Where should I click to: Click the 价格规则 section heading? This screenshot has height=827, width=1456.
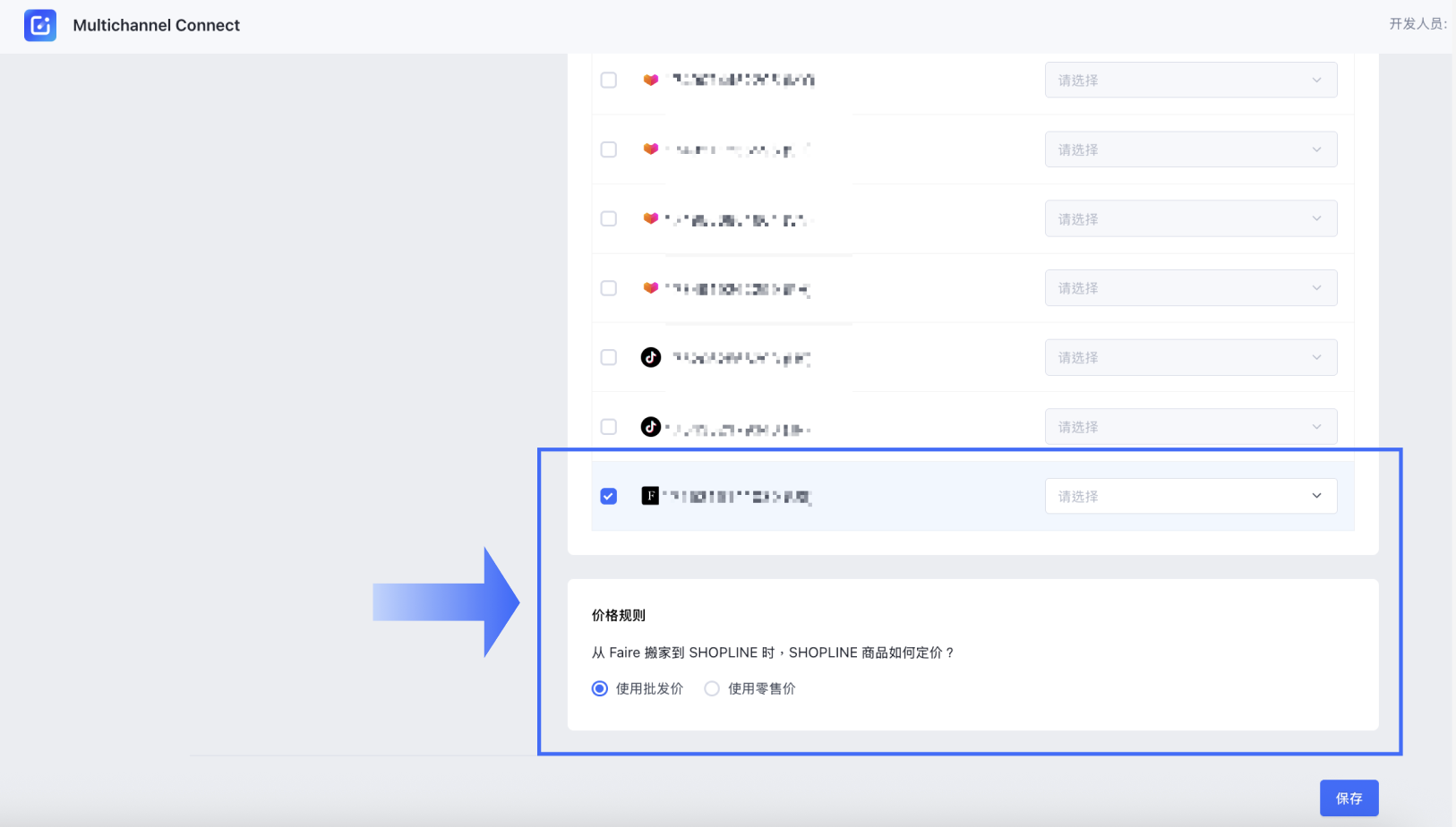[x=619, y=615]
